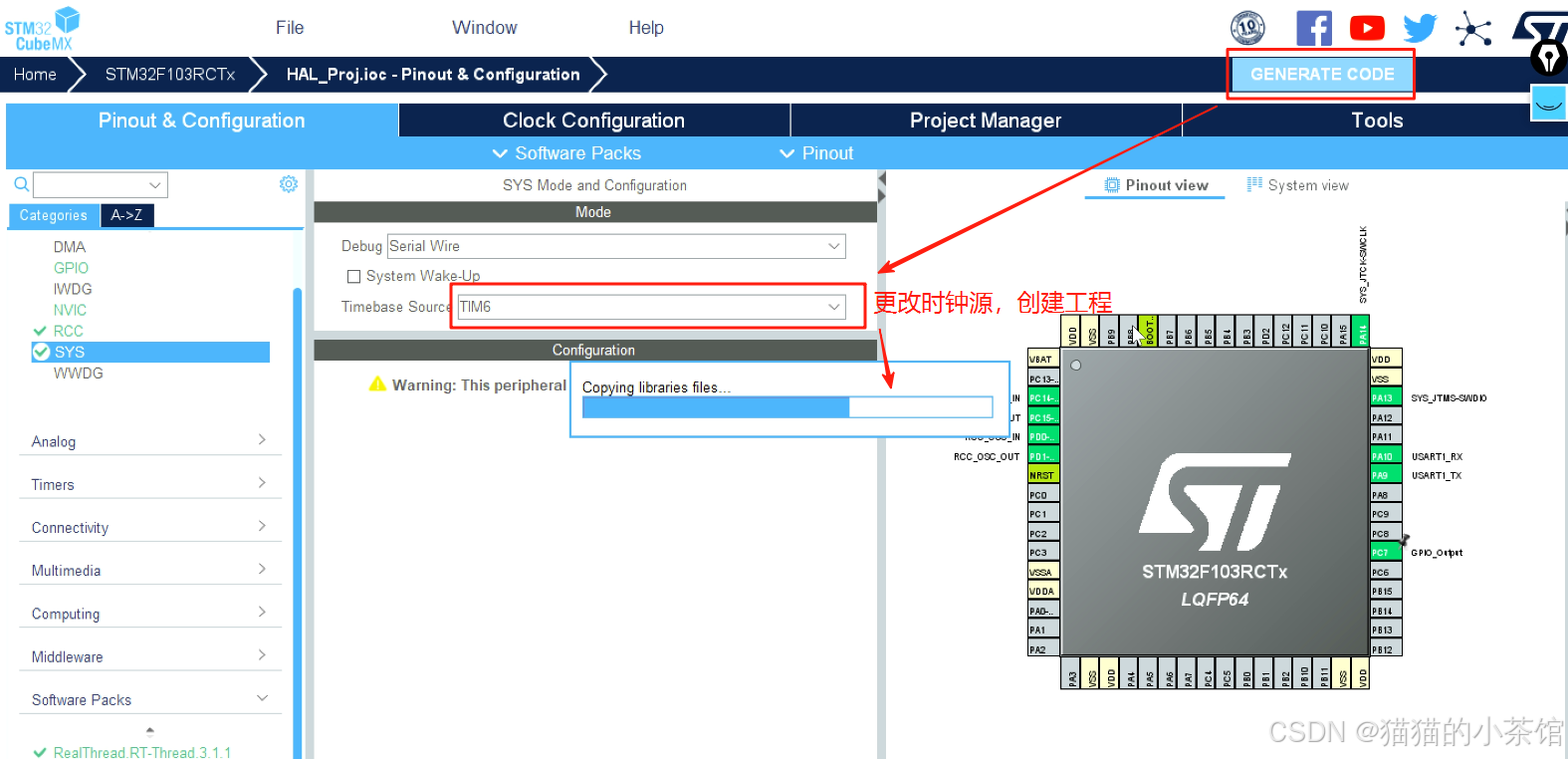Select the PA9 USART1_TX pin

[x=1386, y=475]
